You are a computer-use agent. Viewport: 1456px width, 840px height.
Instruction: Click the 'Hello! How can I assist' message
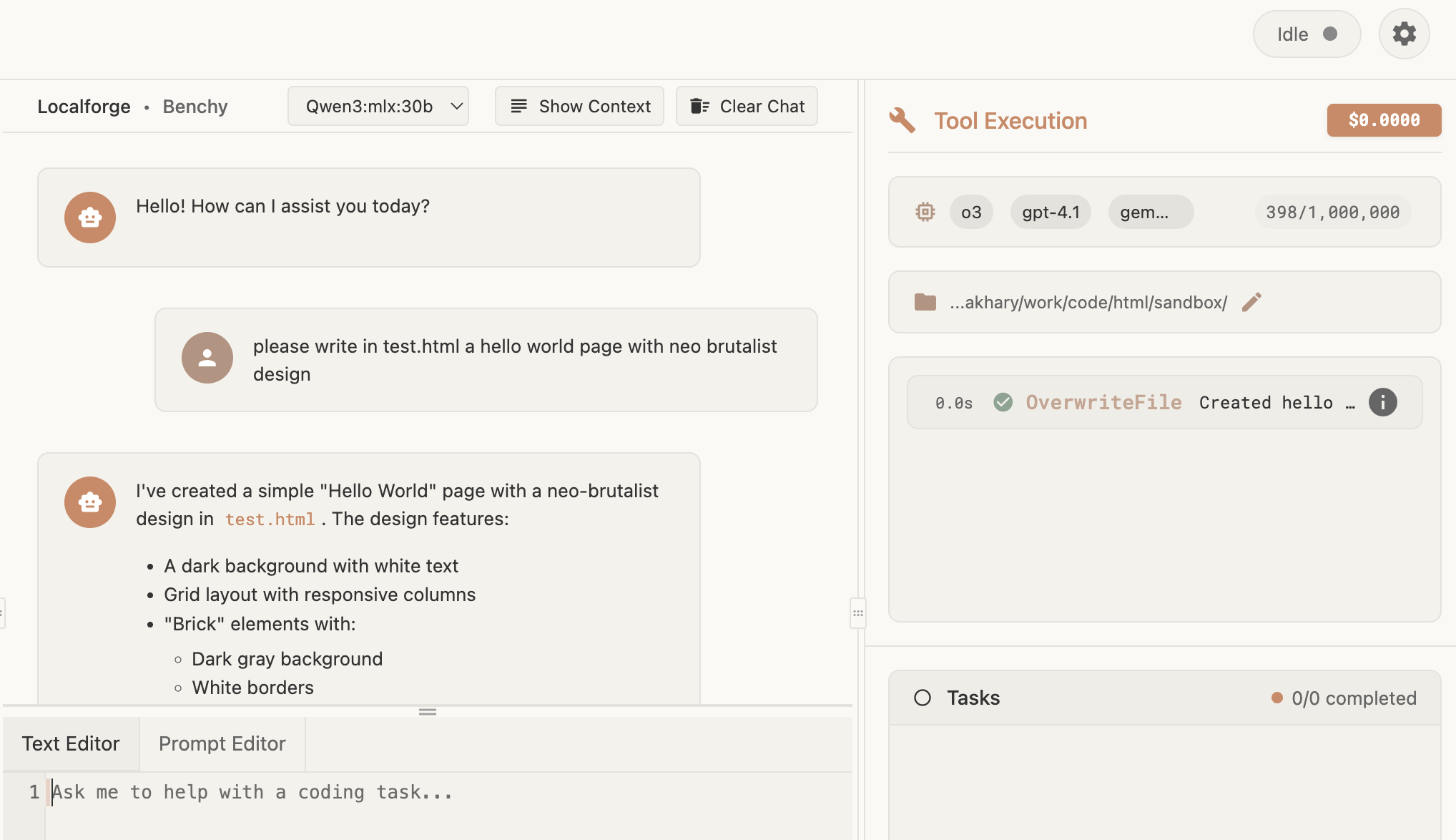tap(282, 206)
